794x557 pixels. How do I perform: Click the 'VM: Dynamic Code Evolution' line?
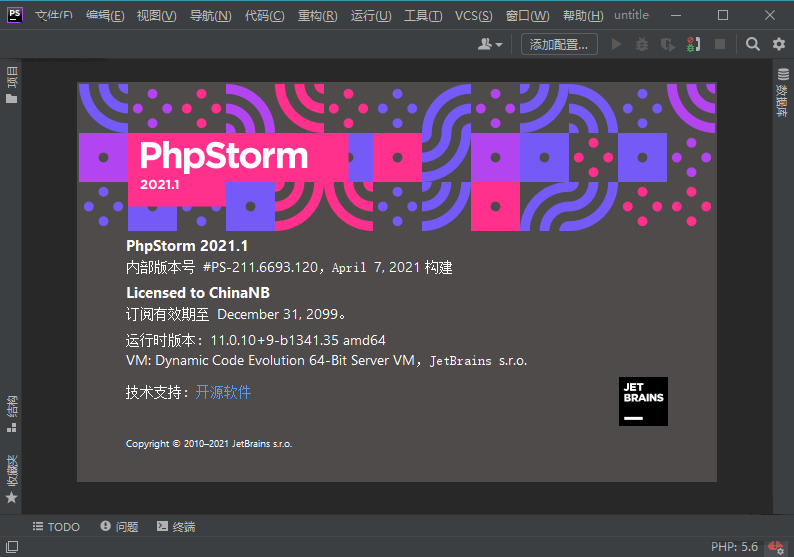(x=326, y=361)
